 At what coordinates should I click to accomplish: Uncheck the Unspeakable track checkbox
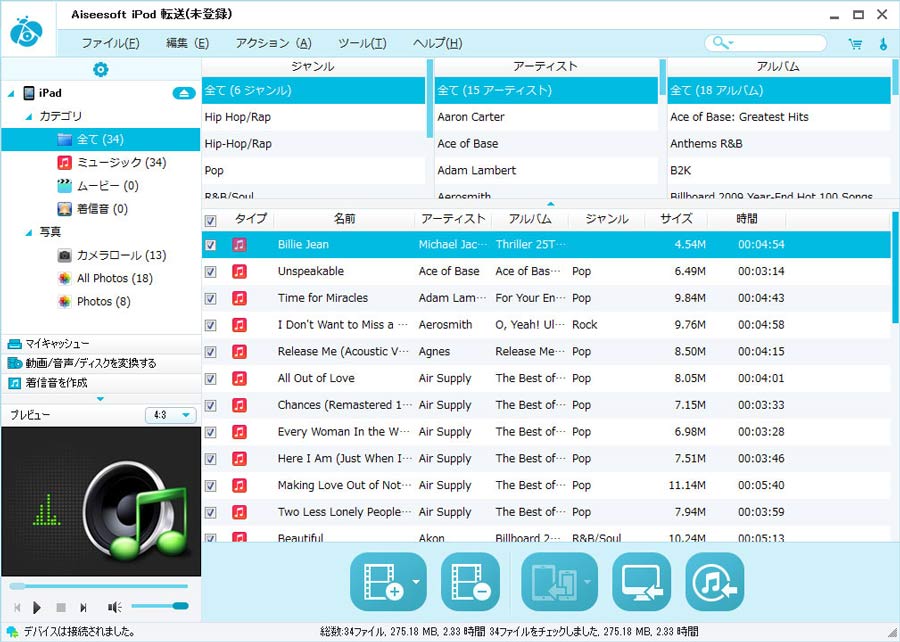click(x=210, y=272)
